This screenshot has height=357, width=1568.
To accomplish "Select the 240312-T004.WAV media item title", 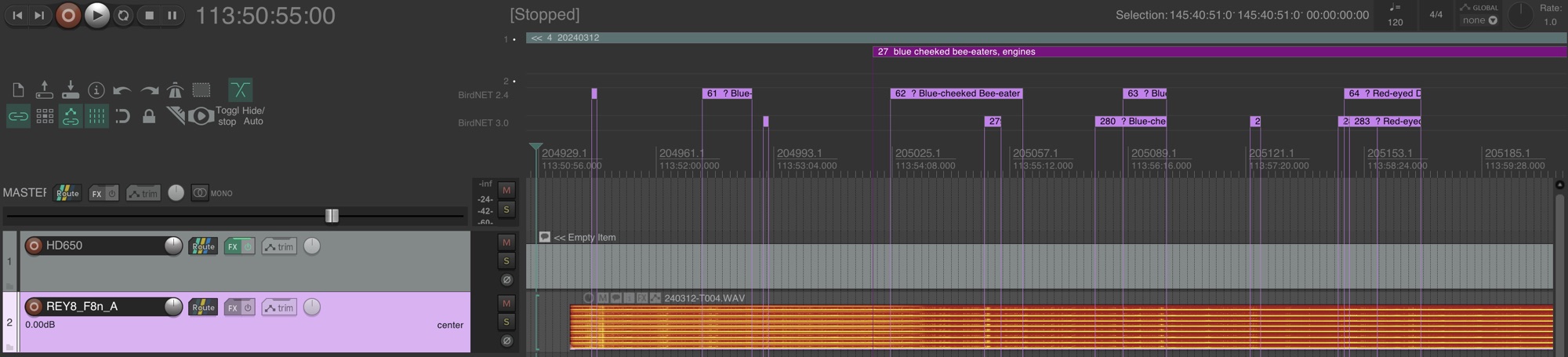I will pyautogui.click(x=704, y=298).
